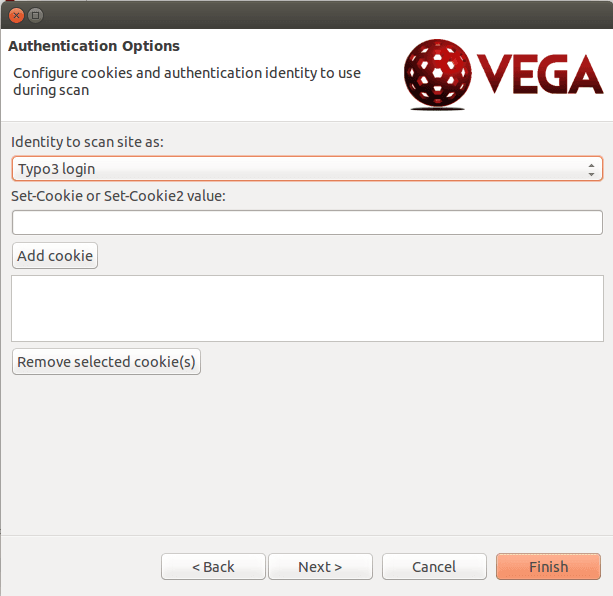Open the Typo3 login identity dropdown

pyautogui.click(x=307, y=169)
